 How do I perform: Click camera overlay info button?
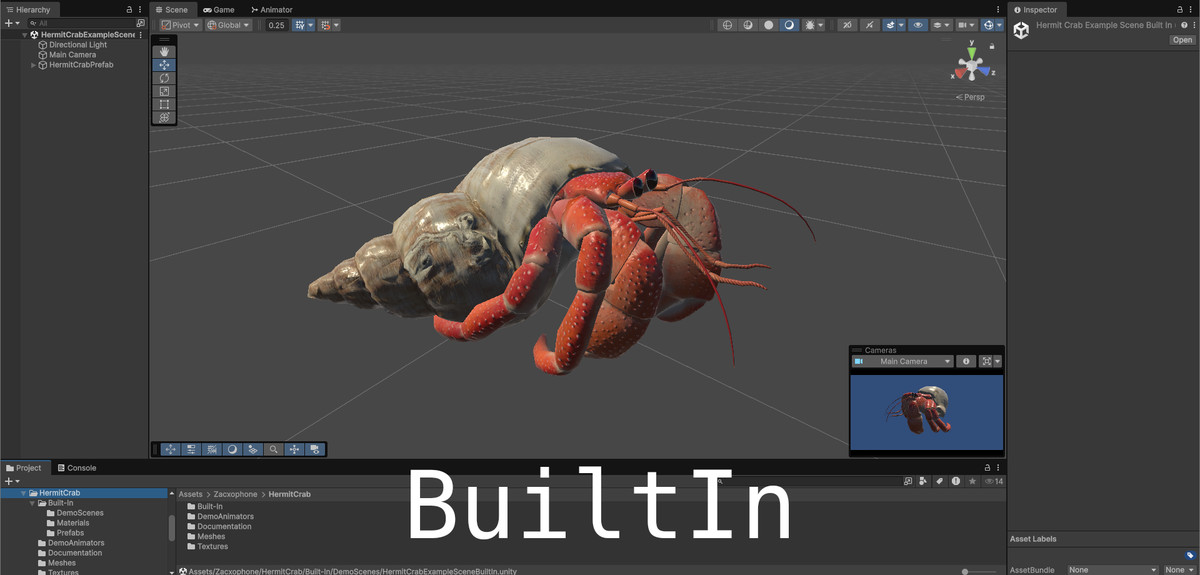(966, 361)
